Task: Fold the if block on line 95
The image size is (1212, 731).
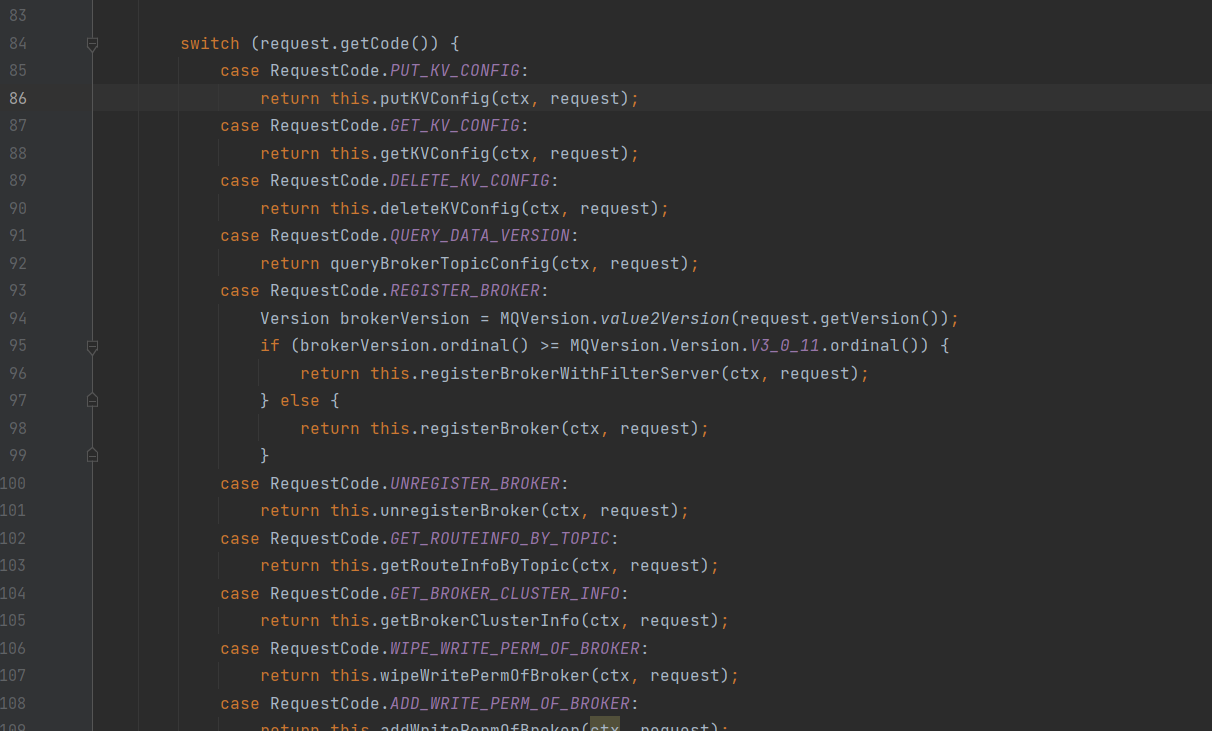Action: click(92, 346)
